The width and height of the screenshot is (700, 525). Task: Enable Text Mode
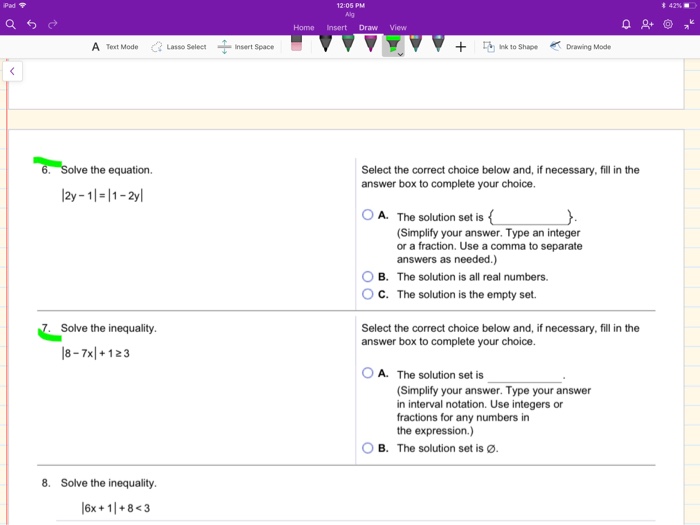(115, 47)
